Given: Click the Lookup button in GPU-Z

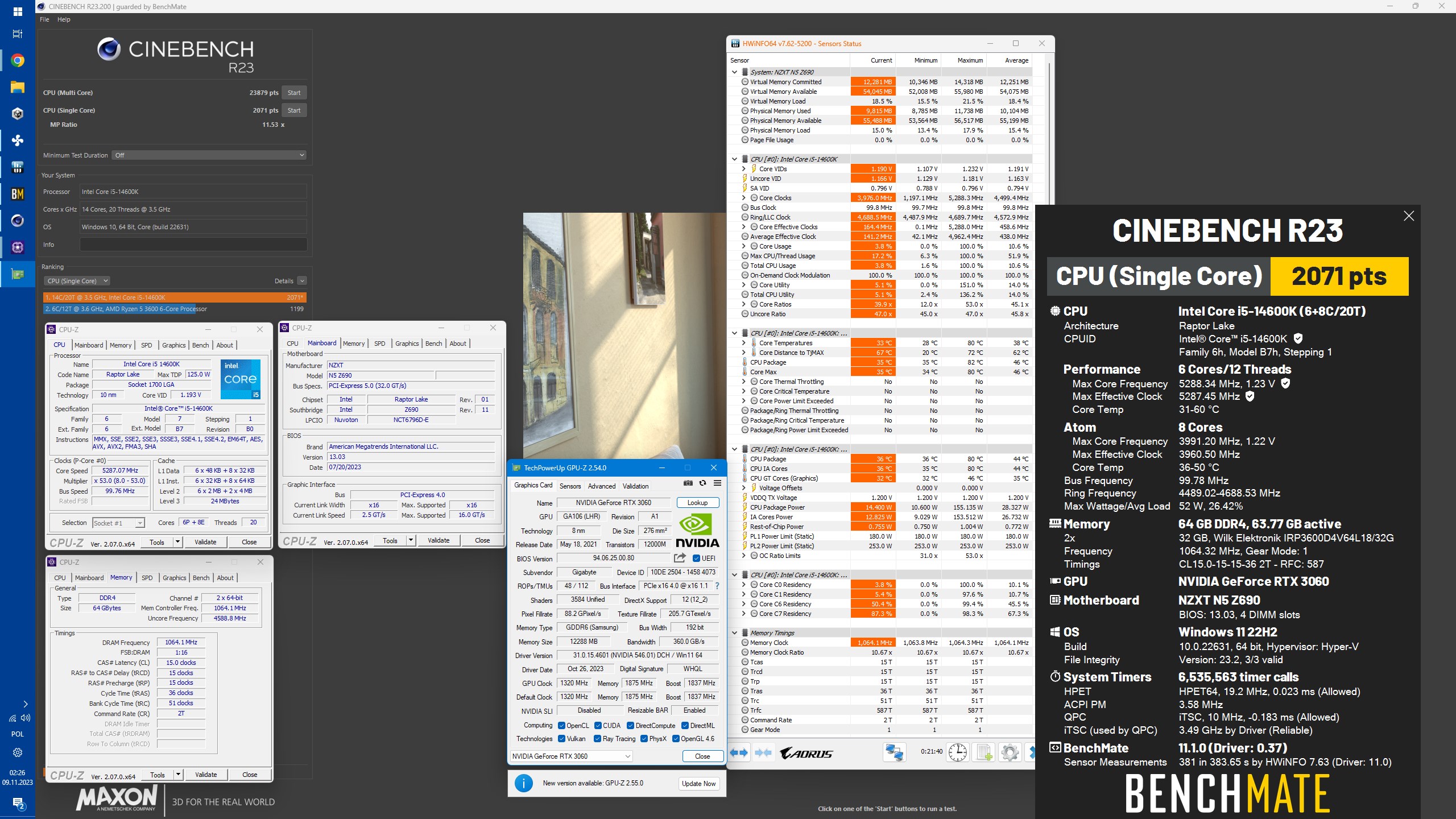Looking at the screenshot, I should click(x=697, y=503).
